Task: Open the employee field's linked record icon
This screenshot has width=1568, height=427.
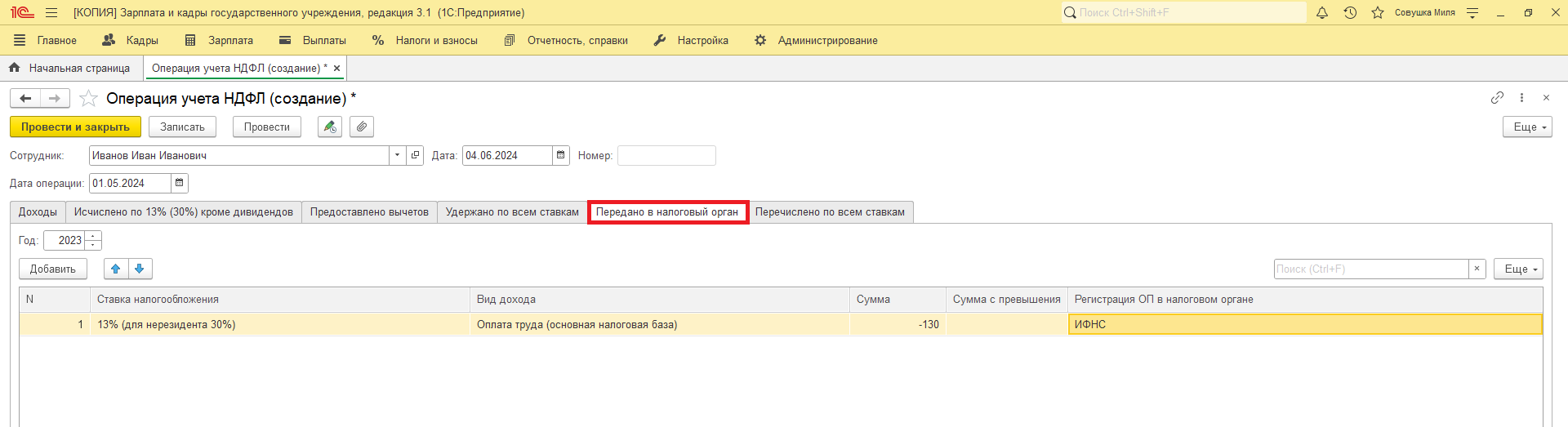Action: 416,156
